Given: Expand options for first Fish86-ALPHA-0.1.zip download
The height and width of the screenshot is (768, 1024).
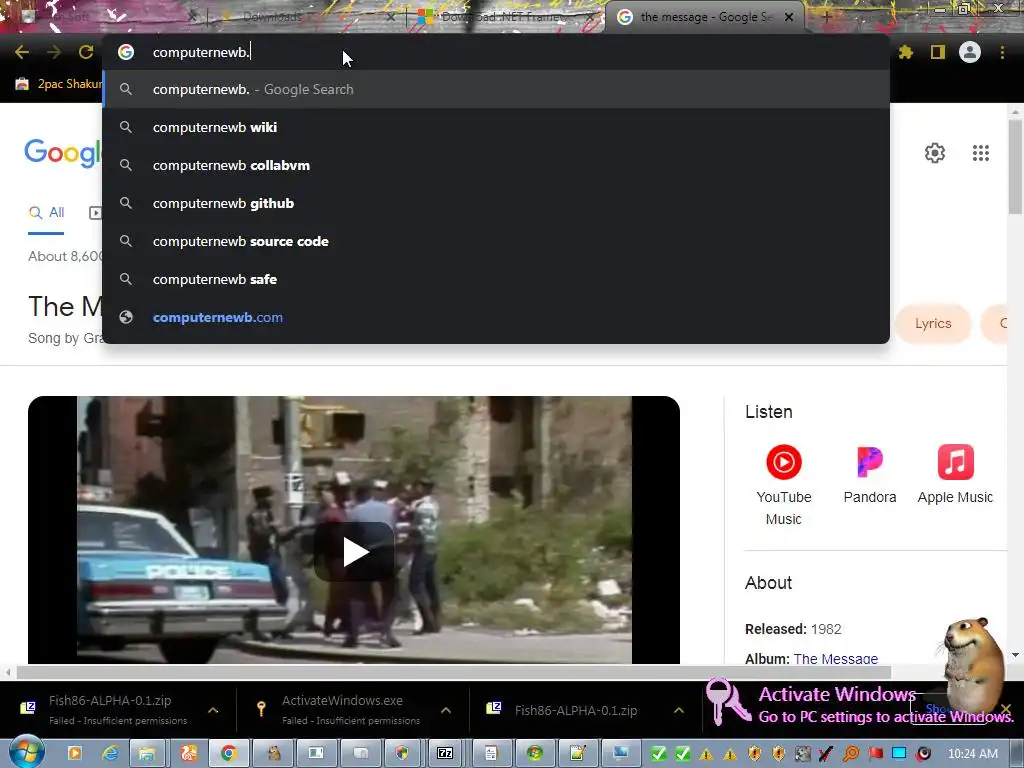Looking at the screenshot, I should [x=213, y=710].
